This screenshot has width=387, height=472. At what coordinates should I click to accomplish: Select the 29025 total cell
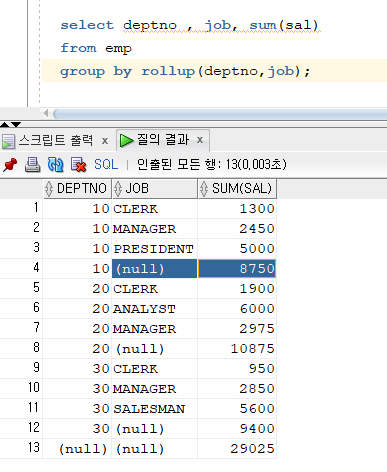click(x=237, y=449)
